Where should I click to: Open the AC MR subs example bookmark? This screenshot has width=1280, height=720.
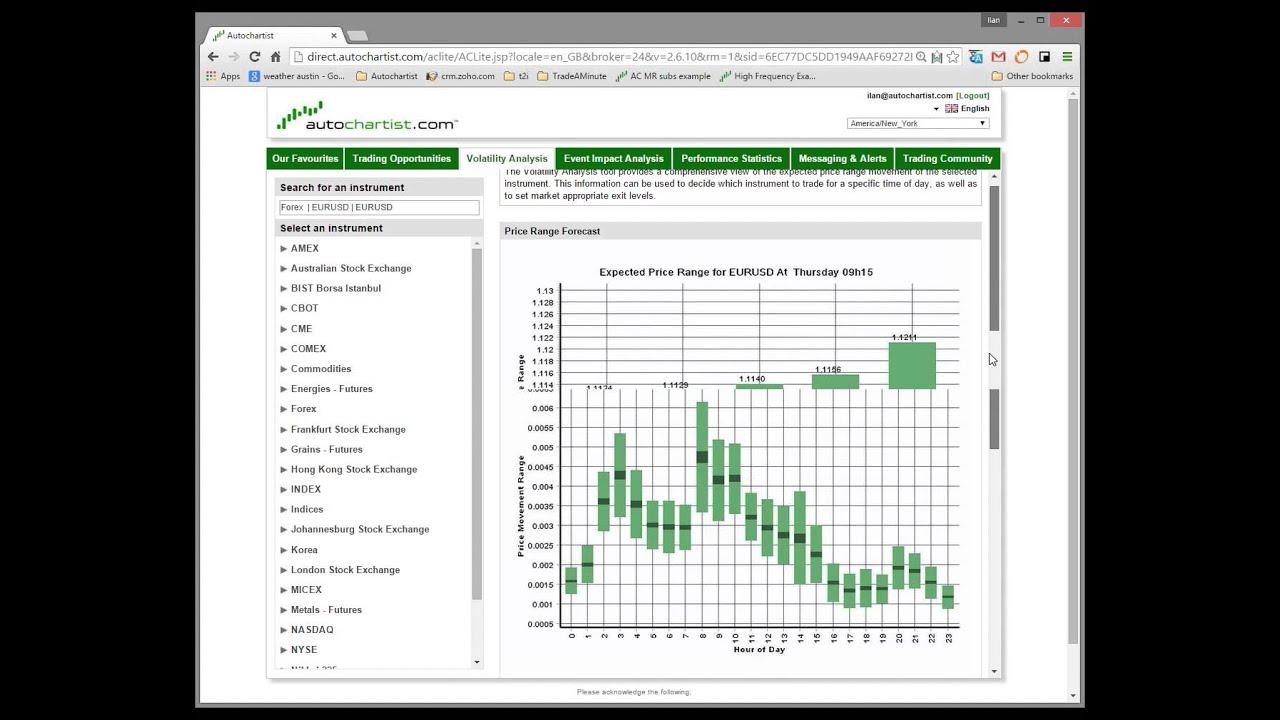pyautogui.click(x=663, y=76)
